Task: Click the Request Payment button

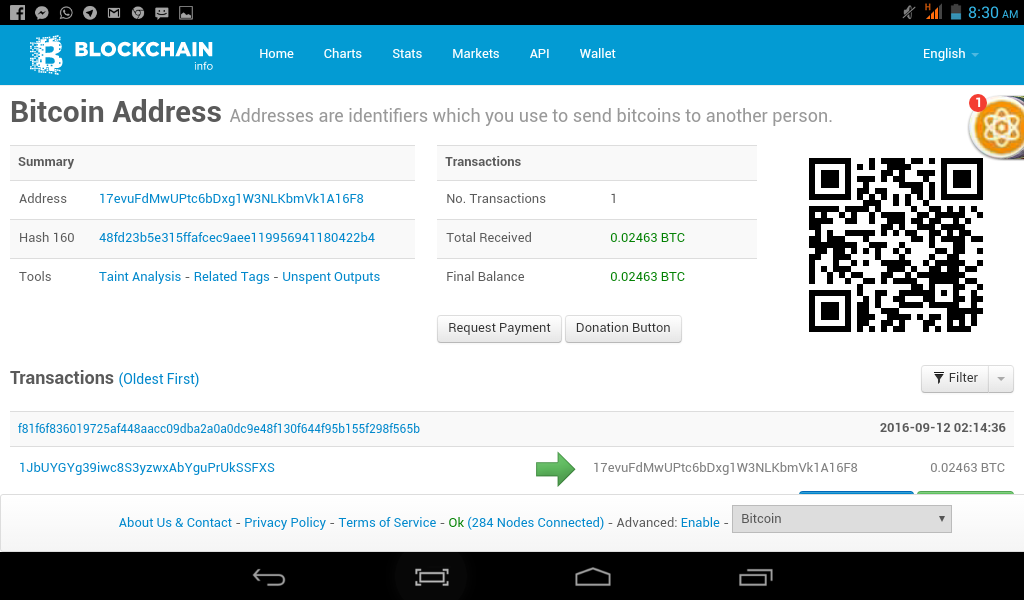Action: (x=499, y=328)
